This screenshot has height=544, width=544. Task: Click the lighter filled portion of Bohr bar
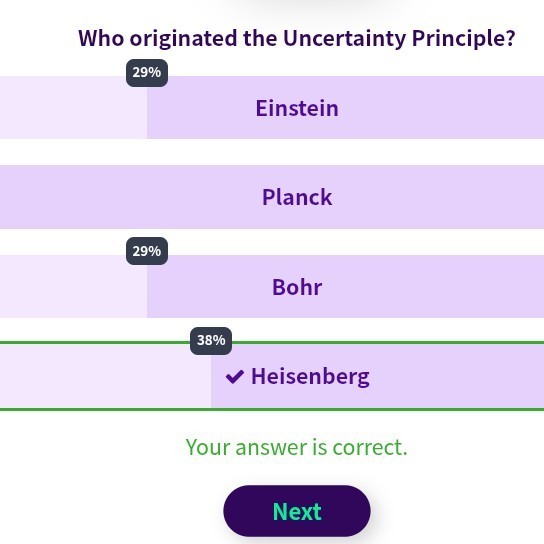[x=73, y=287]
